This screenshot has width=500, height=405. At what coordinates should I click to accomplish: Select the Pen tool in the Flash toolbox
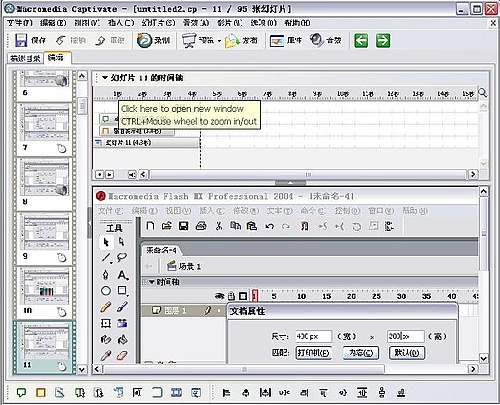106,274
